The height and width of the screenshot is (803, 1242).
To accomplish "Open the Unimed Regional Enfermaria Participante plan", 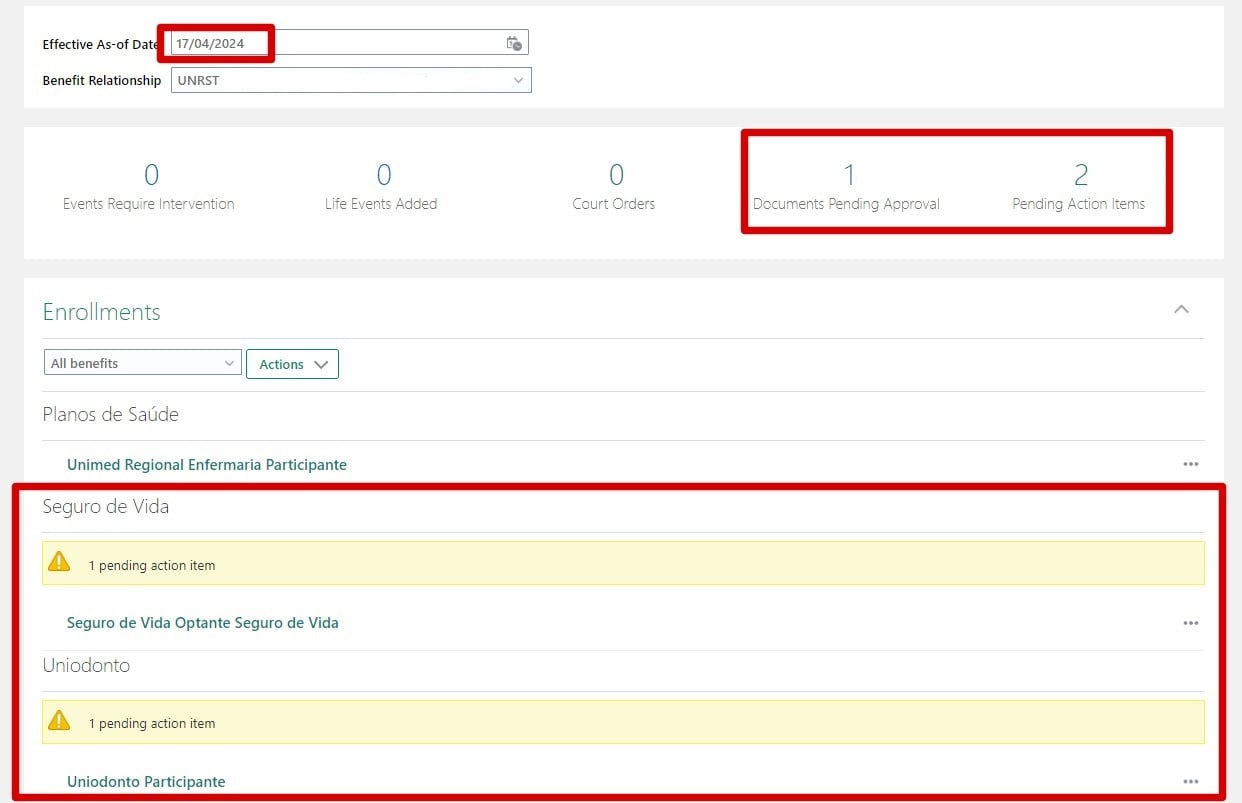I will tap(206, 464).
